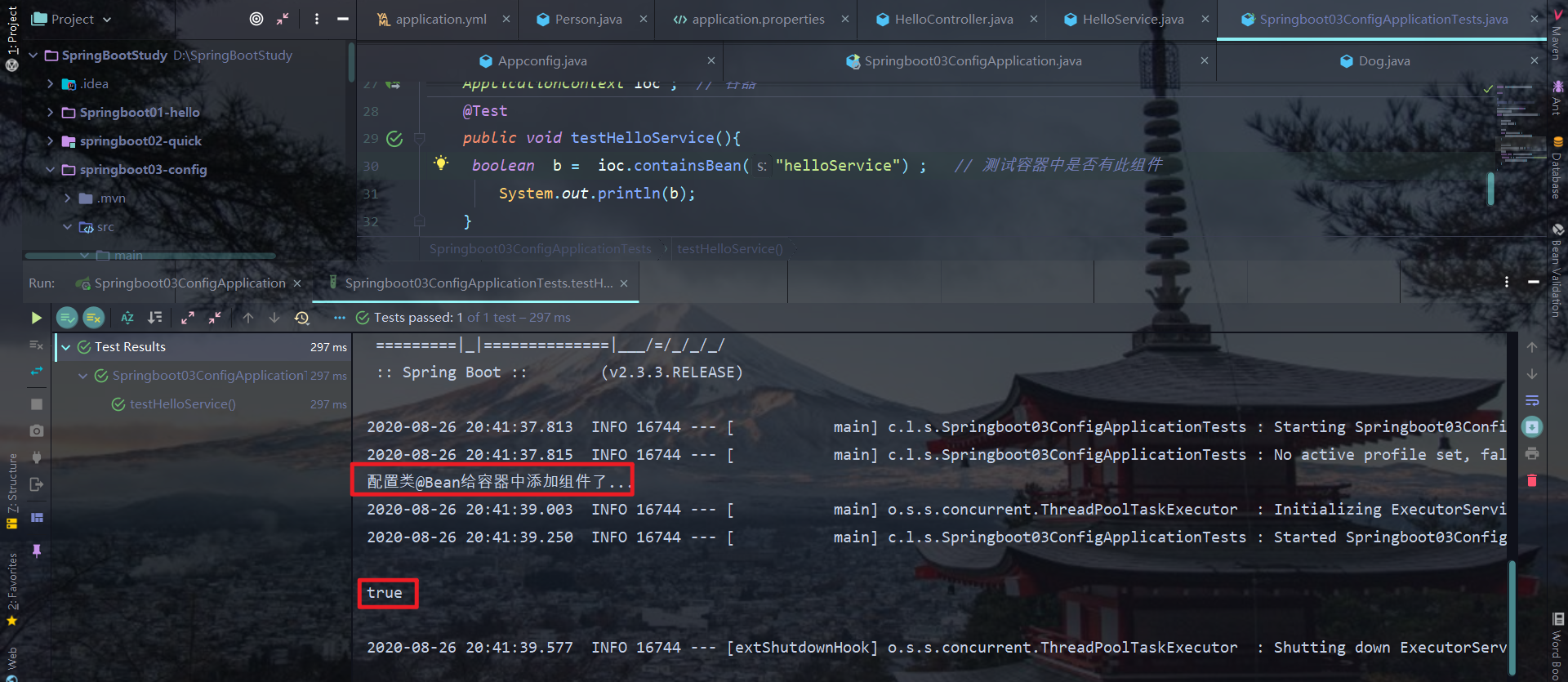Expand all test results
Screen dimensions: 1568x682
pos(188,318)
